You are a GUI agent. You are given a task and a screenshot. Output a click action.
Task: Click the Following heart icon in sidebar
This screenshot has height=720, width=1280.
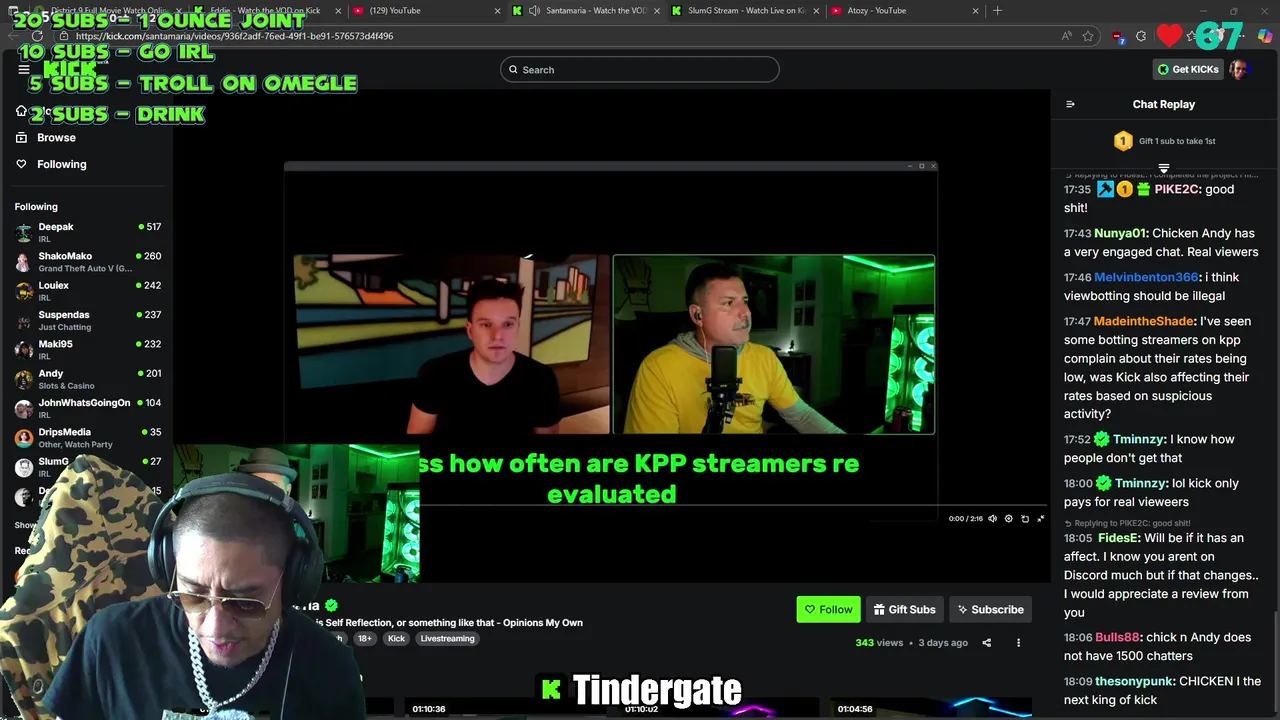coord(21,164)
